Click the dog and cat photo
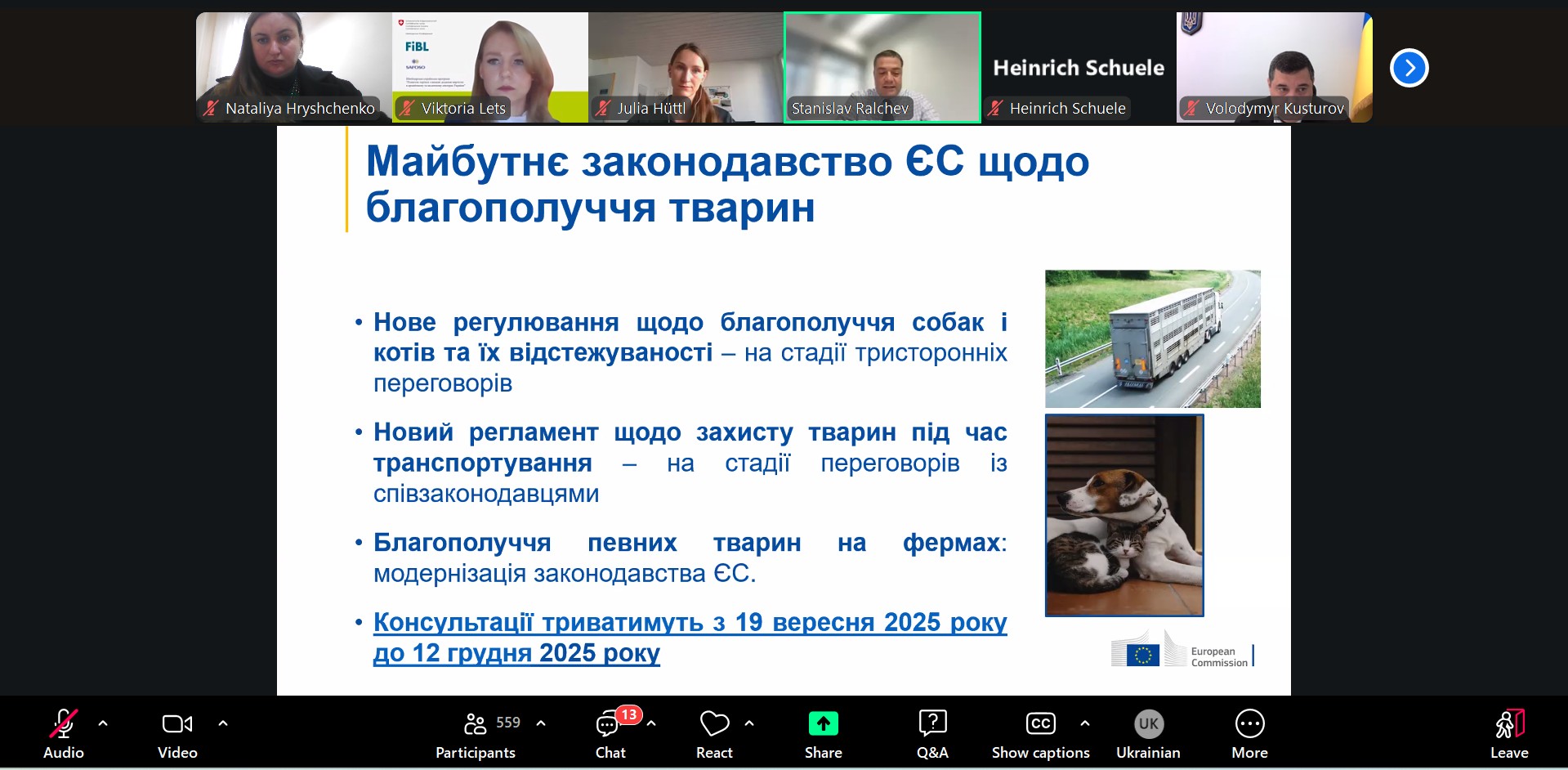Screen dimensions: 1568x770 pos(1124,515)
